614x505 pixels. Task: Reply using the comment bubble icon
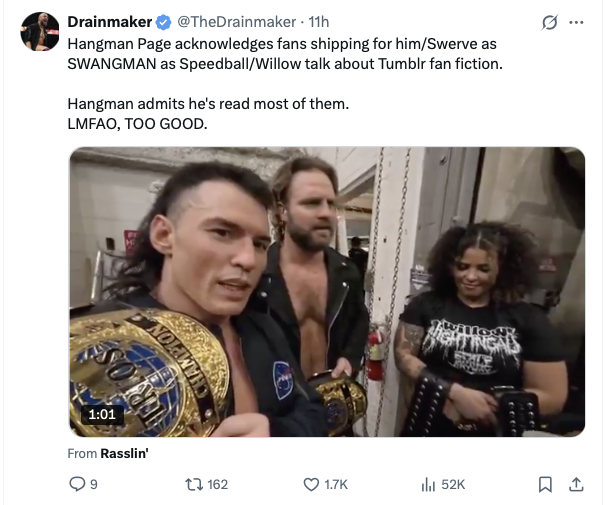point(77,484)
